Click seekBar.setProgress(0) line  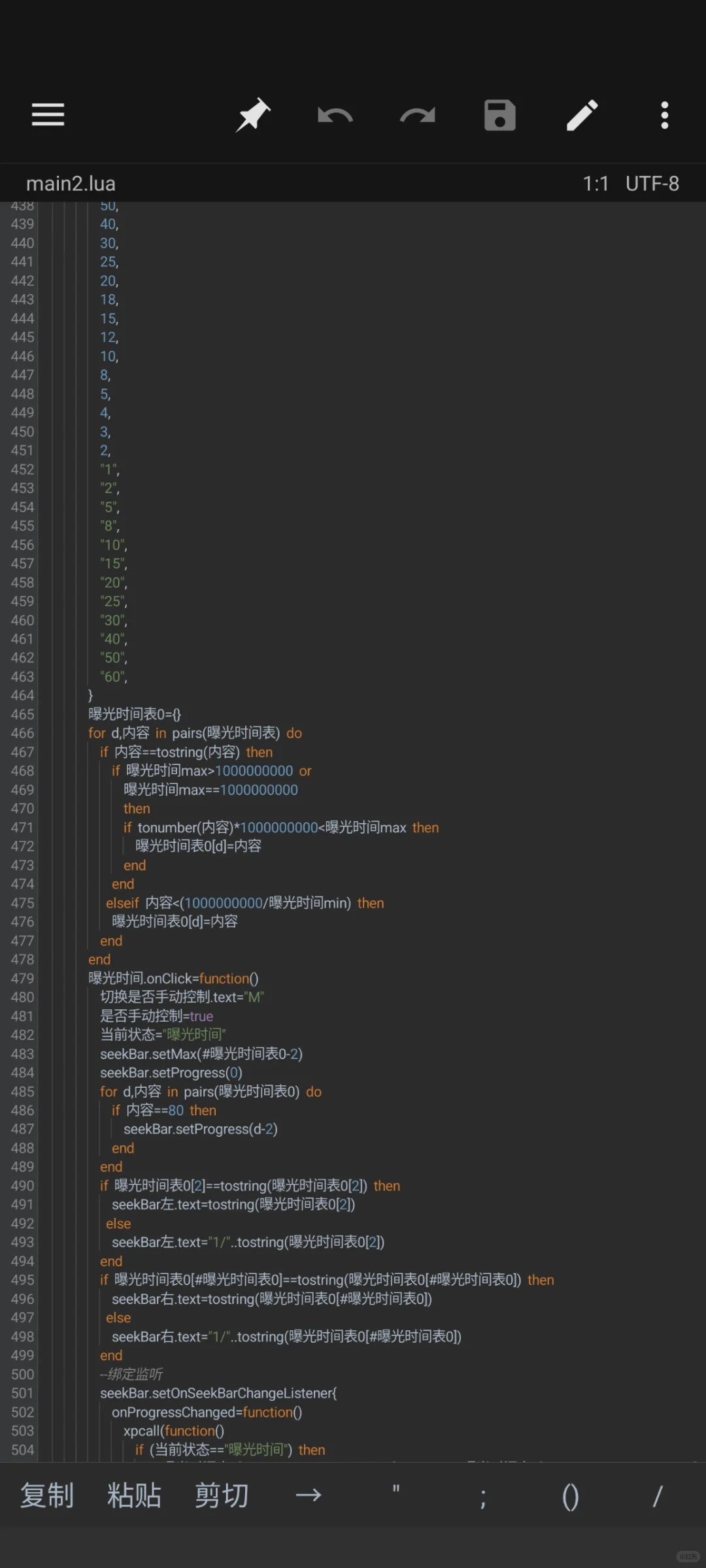pos(171,1073)
